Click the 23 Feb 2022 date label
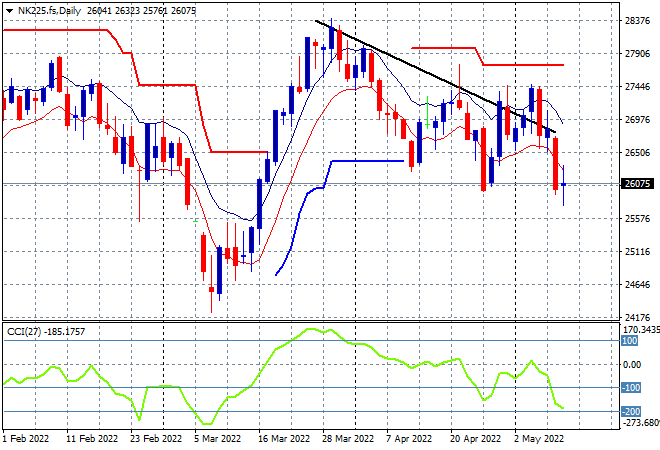Viewport: 660px width, 450px height. point(156,439)
